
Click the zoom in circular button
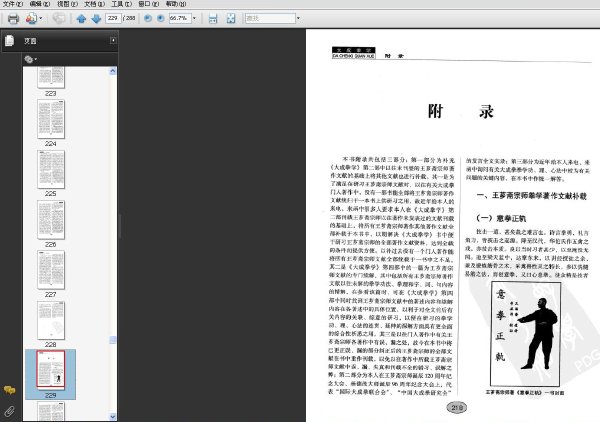coord(161,18)
